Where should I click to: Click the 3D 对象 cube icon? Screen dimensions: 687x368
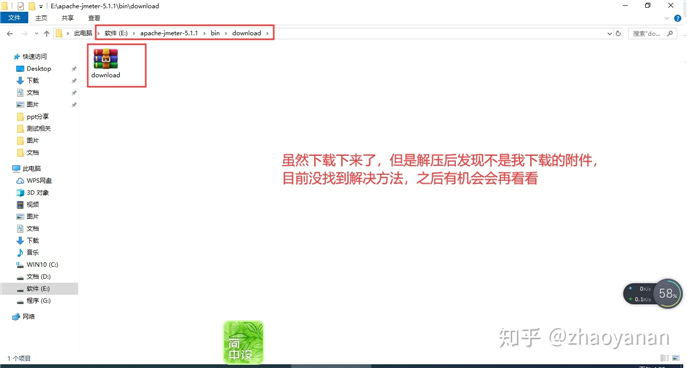click(x=20, y=192)
